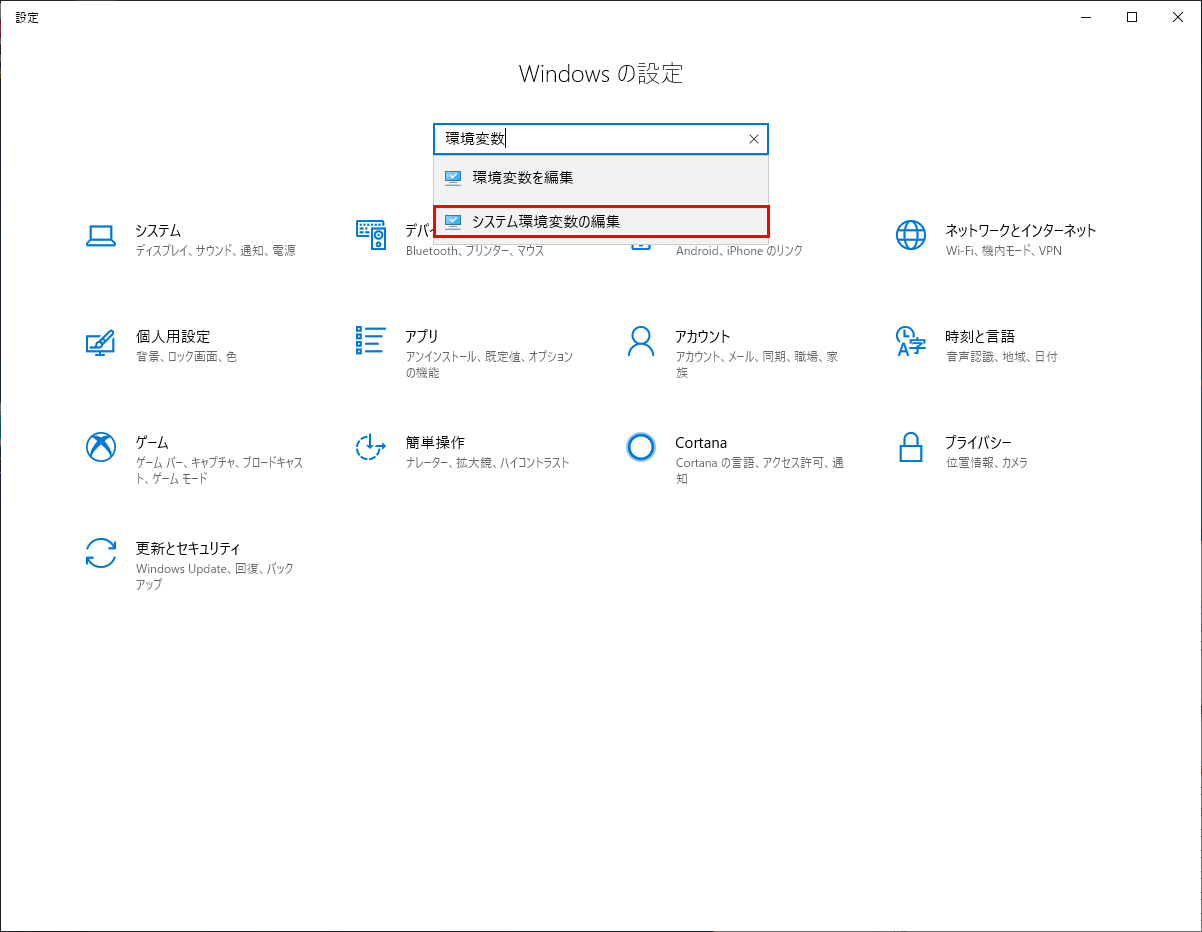
Task: Open the Cortana heading
Action: coord(701,443)
